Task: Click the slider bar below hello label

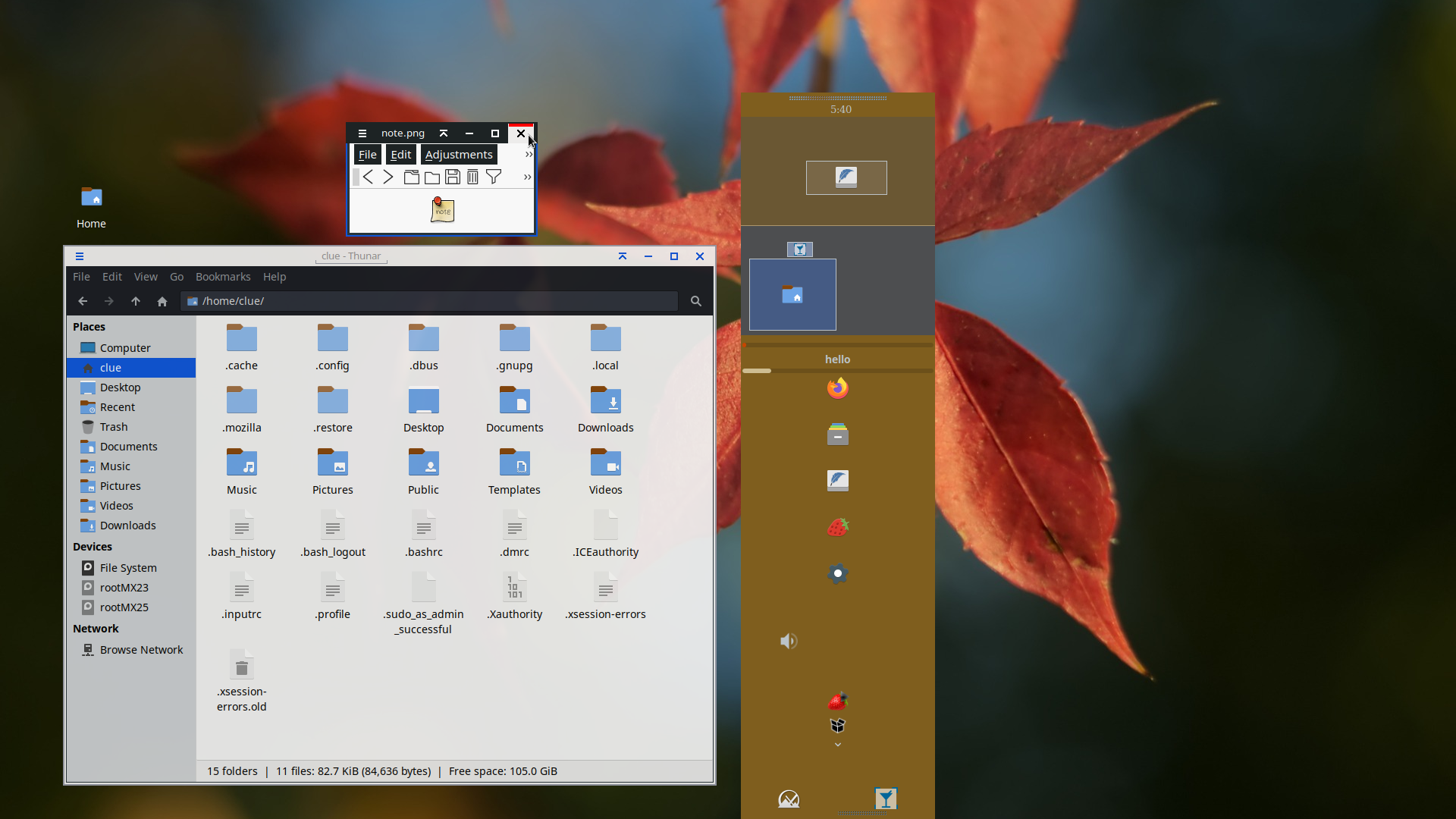Action: pos(837,371)
